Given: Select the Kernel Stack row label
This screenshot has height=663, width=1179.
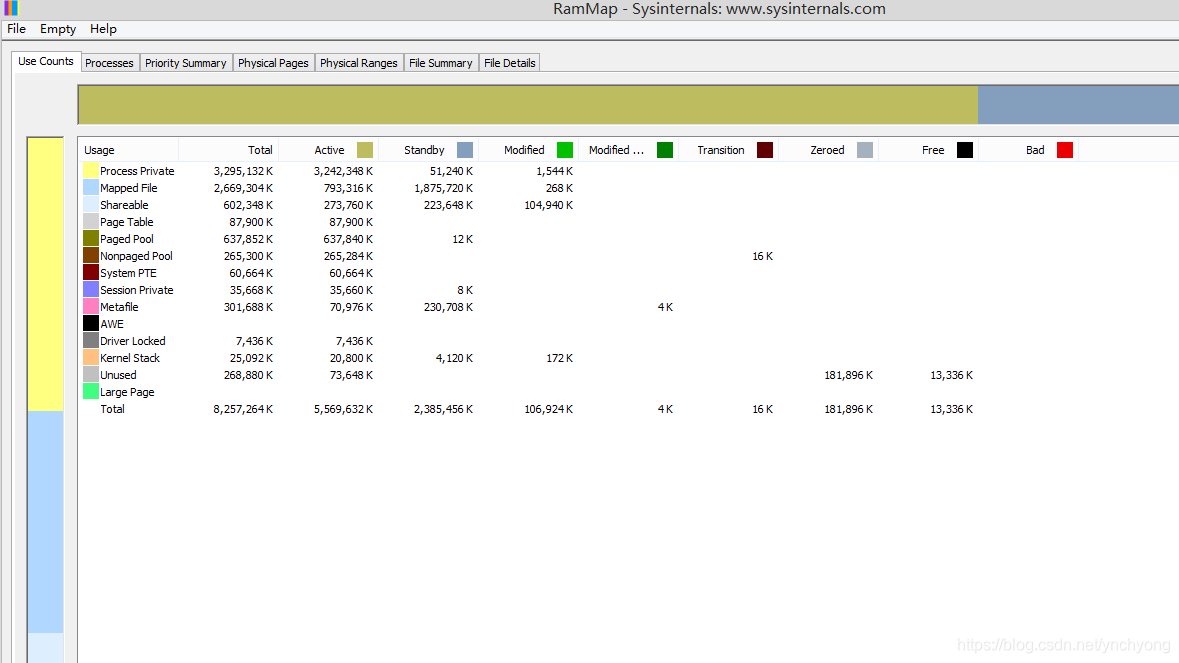Looking at the screenshot, I should point(130,358).
